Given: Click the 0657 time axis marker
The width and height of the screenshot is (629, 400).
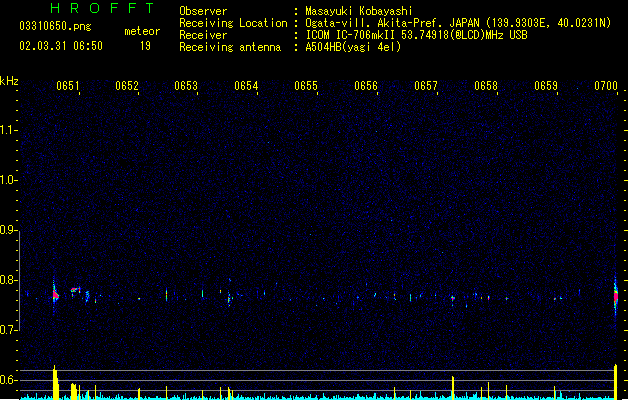Looking at the screenshot, I should (426, 86).
